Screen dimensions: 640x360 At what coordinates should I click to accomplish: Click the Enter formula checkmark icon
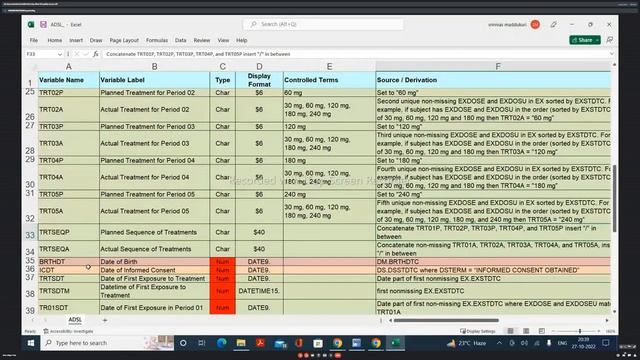point(86,54)
